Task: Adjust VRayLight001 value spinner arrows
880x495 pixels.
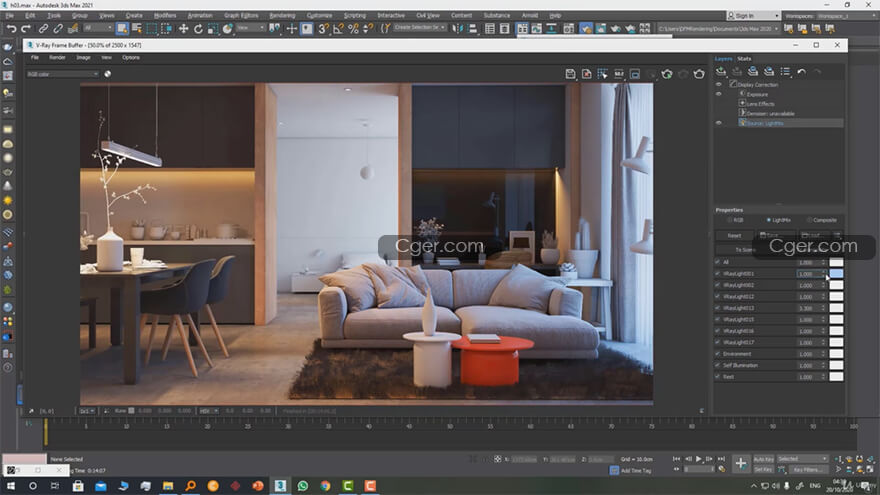Action: tap(824, 273)
